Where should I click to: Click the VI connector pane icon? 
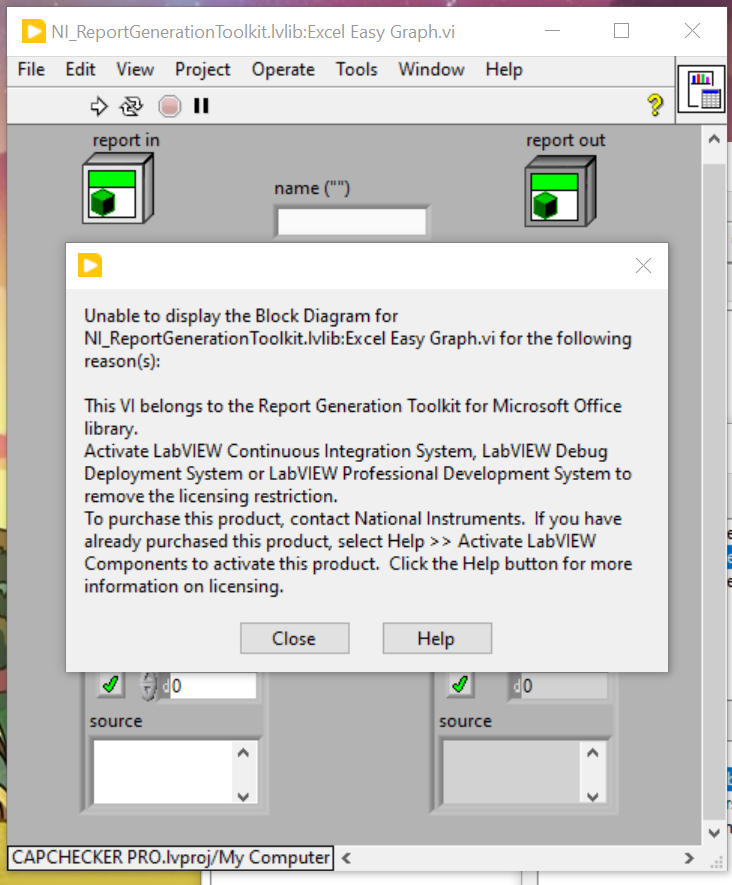click(x=701, y=89)
